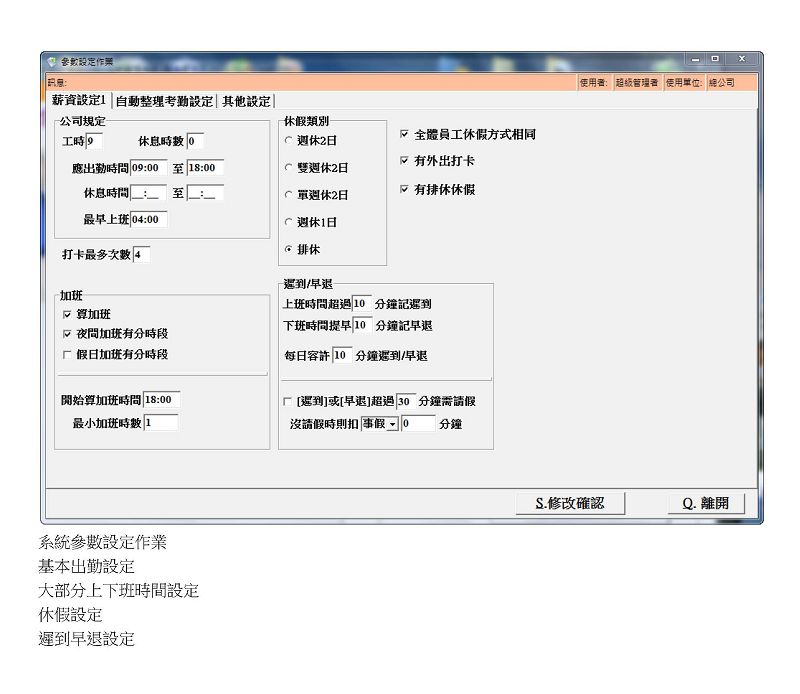The width and height of the screenshot is (800, 694).
Task: Click the 打卡最多次數 input box
Action: pyautogui.click(x=141, y=254)
